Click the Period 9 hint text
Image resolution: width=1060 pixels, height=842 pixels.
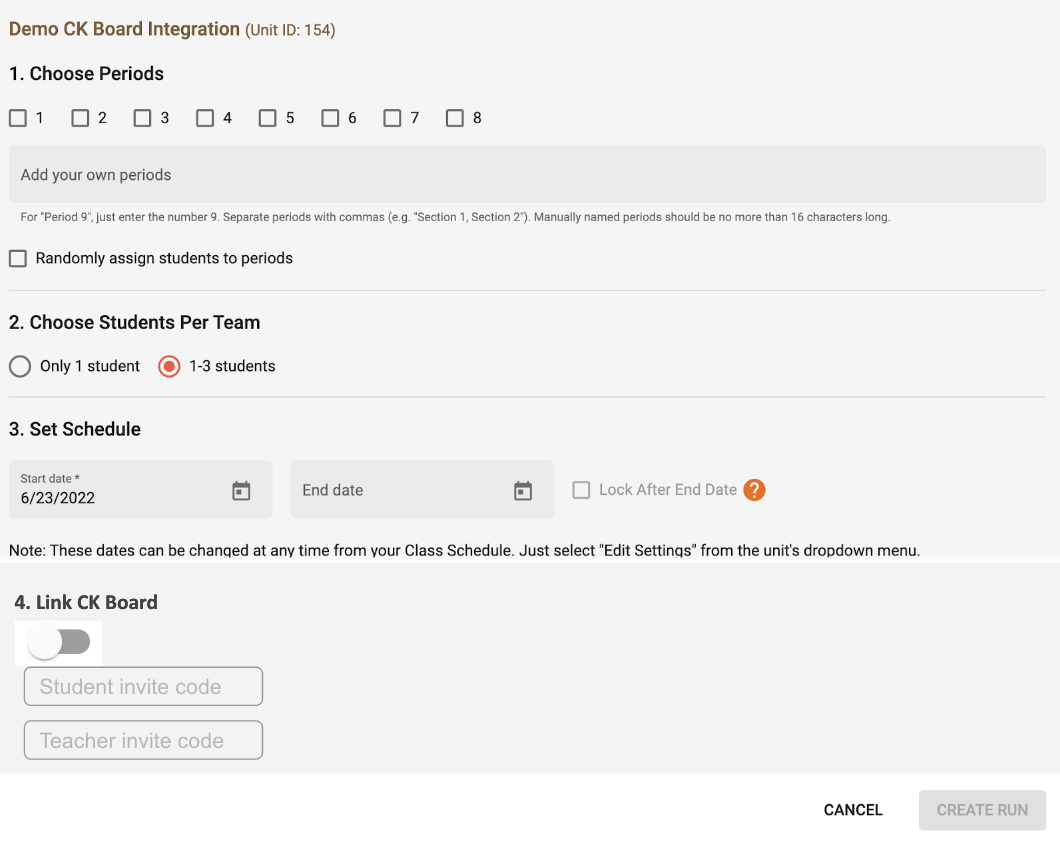click(455, 217)
